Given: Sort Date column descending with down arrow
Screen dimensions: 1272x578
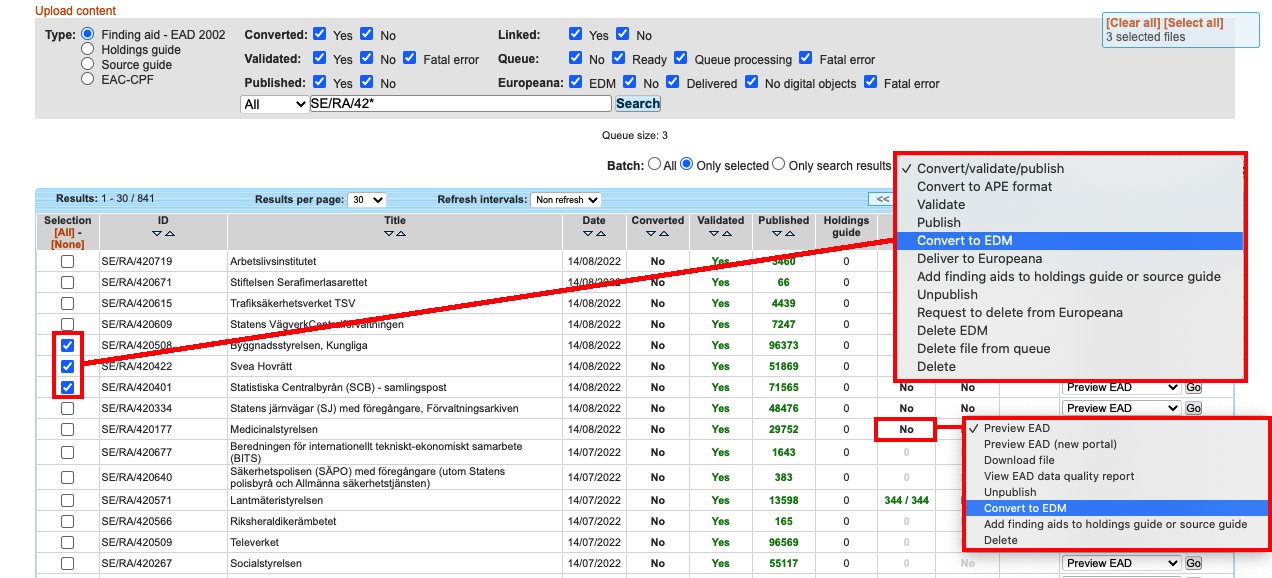Looking at the screenshot, I should (587, 233).
